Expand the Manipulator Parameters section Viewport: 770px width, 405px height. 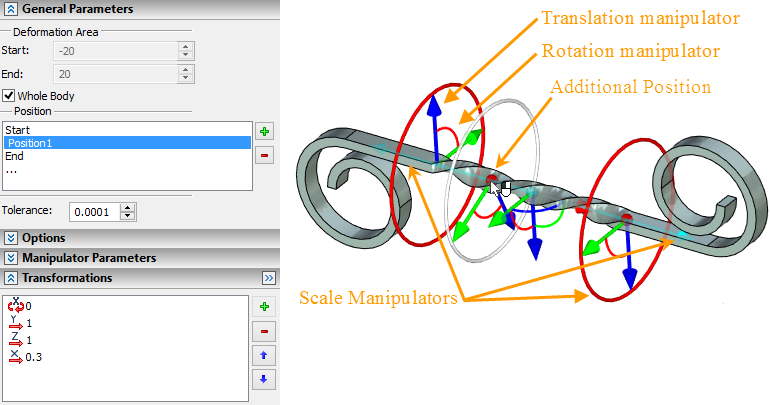(x=11, y=258)
